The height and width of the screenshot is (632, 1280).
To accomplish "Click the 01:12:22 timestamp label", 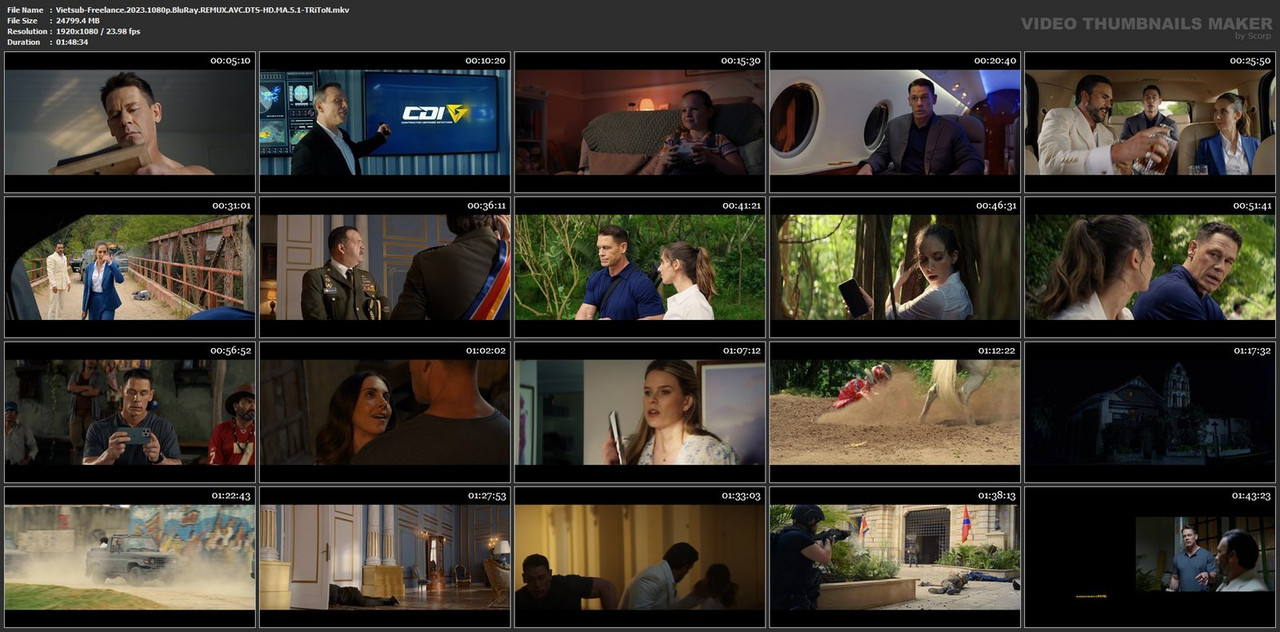I will (995, 351).
